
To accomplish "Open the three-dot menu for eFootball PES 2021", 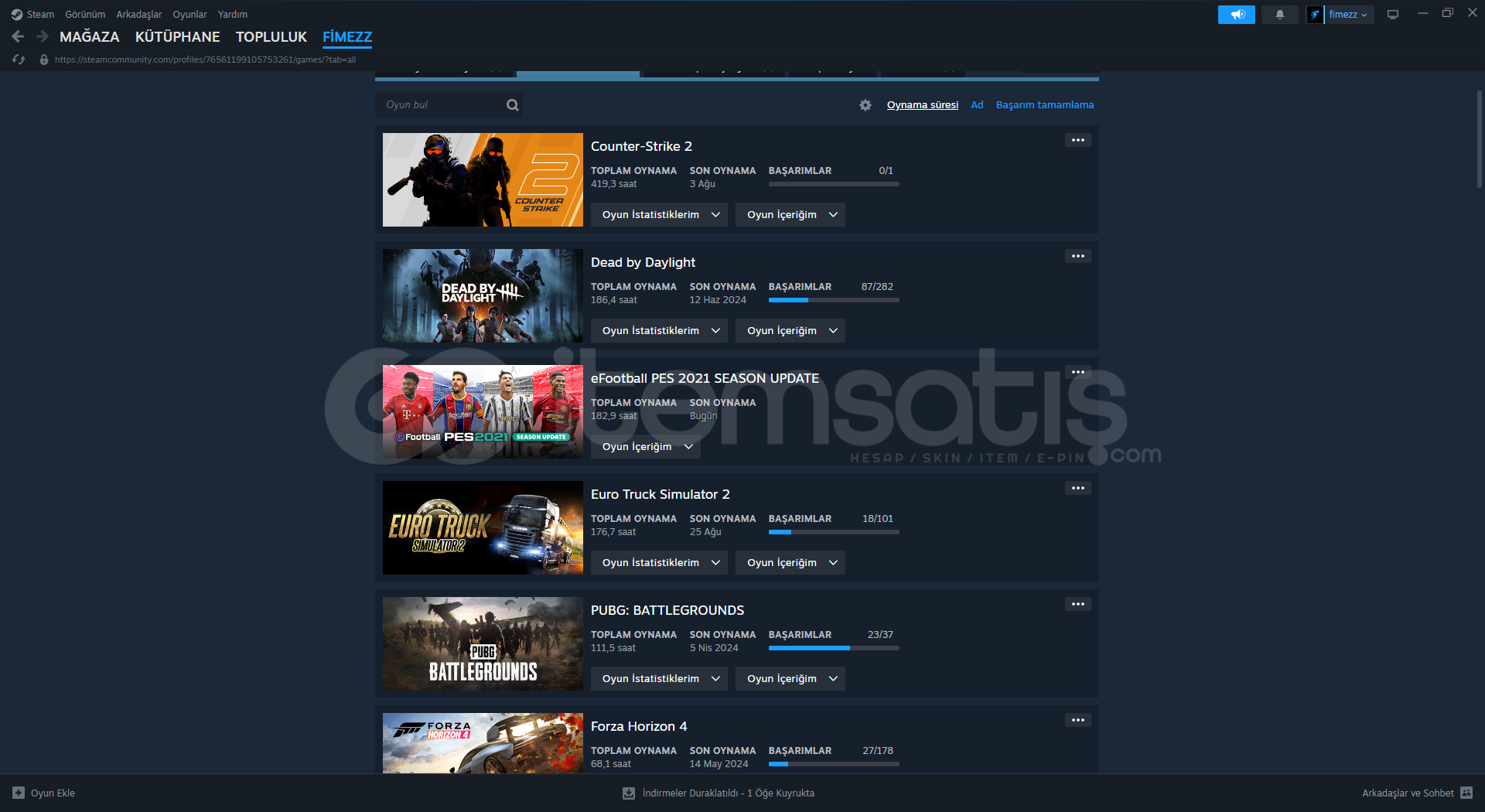I will click(1078, 372).
